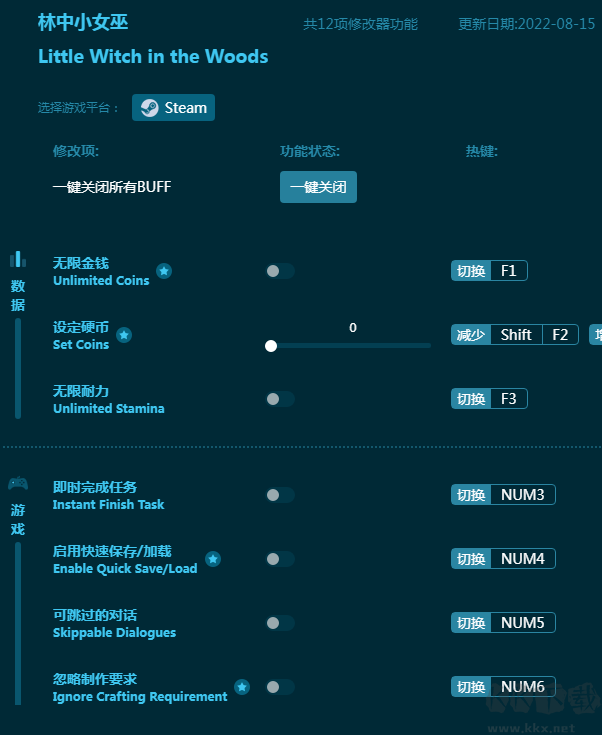Toggle Unlimited Coins switch on
Viewport: 602px width, 735px height.
280,271
